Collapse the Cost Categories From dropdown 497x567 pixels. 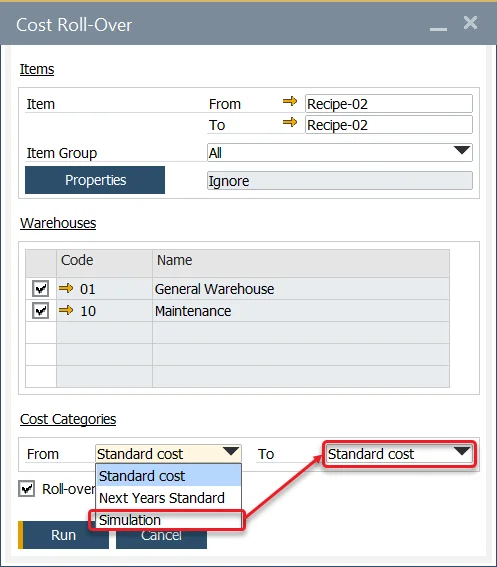point(231,451)
